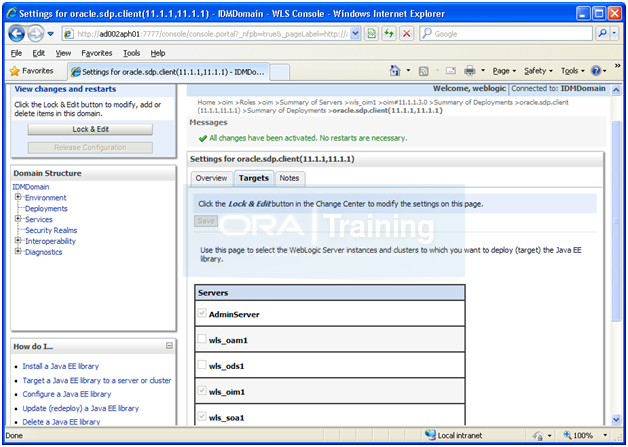Viewport: 628px width, 447px height.
Task: Open the File menu
Action: pos(16,53)
